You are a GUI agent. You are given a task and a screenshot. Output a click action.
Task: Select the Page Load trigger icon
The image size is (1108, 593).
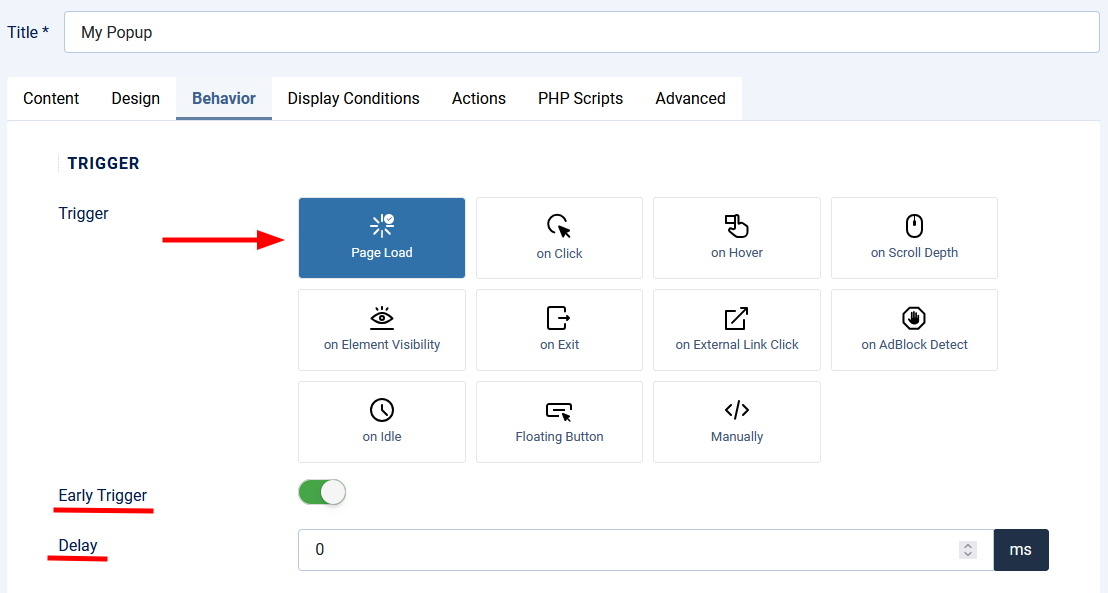pyautogui.click(x=382, y=225)
